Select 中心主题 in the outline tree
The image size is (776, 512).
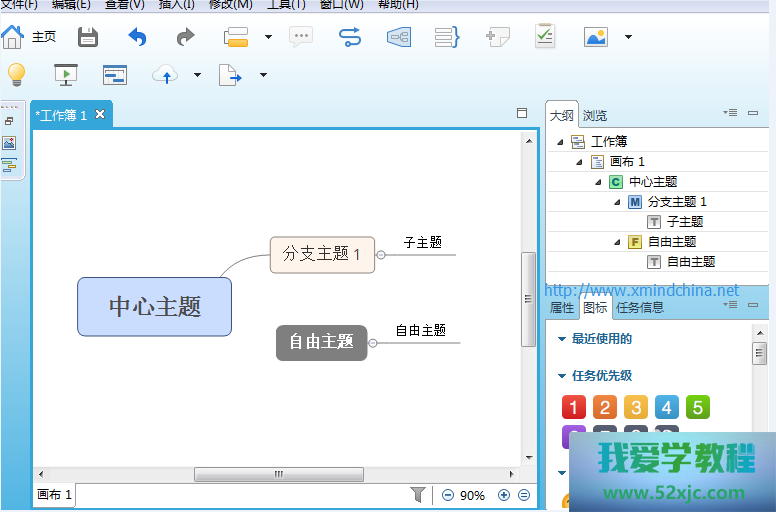point(652,182)
